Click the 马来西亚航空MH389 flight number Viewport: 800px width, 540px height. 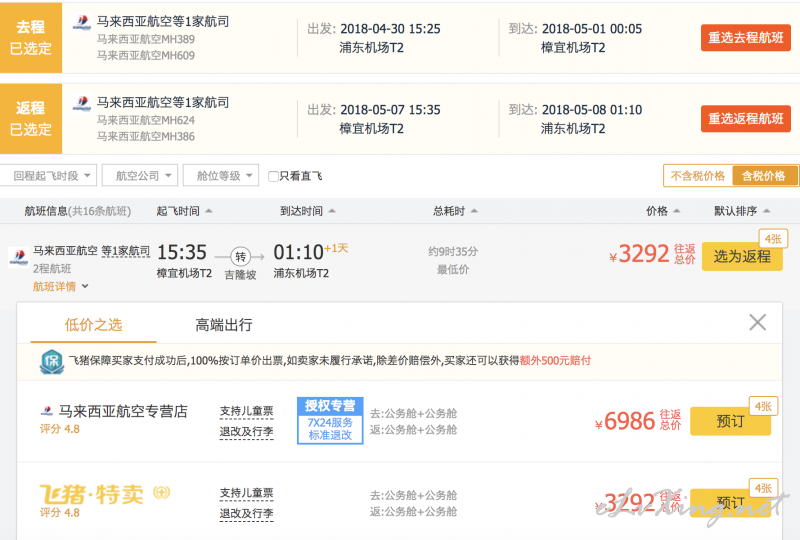click(x=146, y=39)
